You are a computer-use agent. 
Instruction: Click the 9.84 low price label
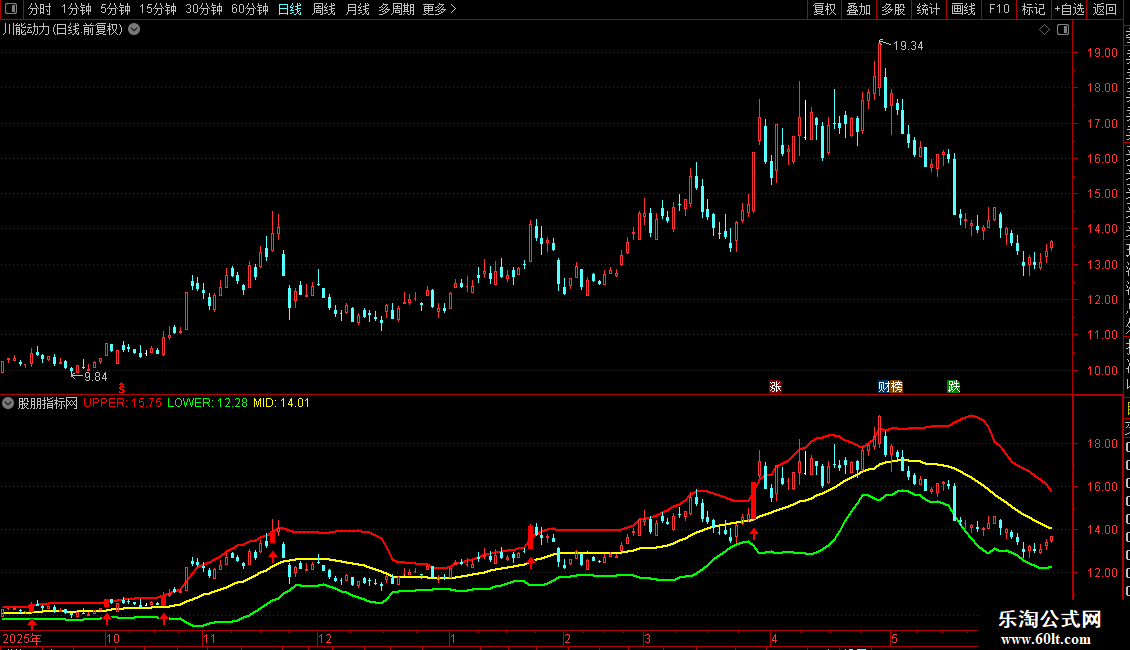96,377
